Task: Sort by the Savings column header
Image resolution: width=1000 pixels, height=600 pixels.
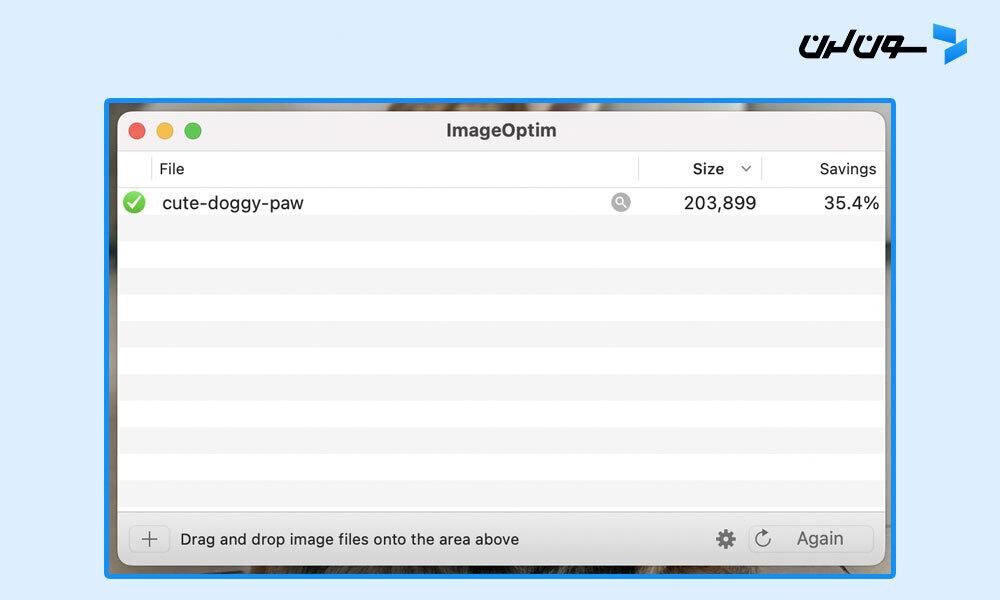Action: tap(848, 169)
